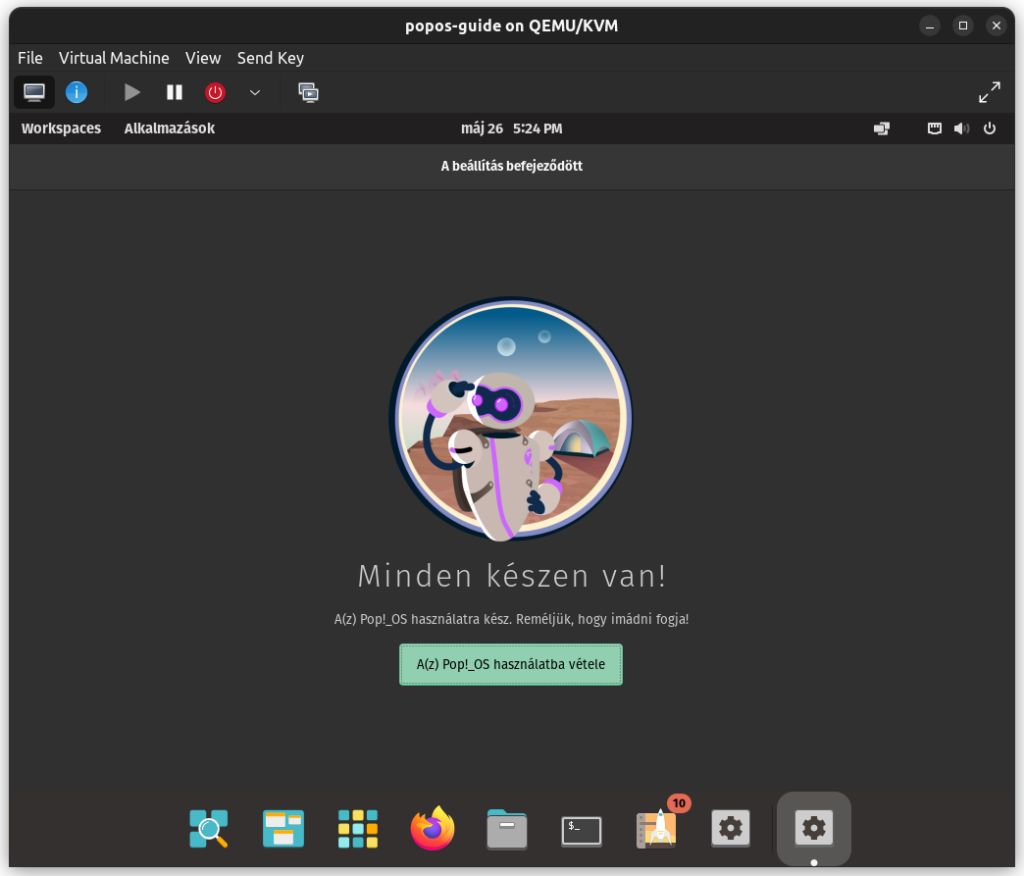
Task: Open the File menu
Action: point(30,58)
